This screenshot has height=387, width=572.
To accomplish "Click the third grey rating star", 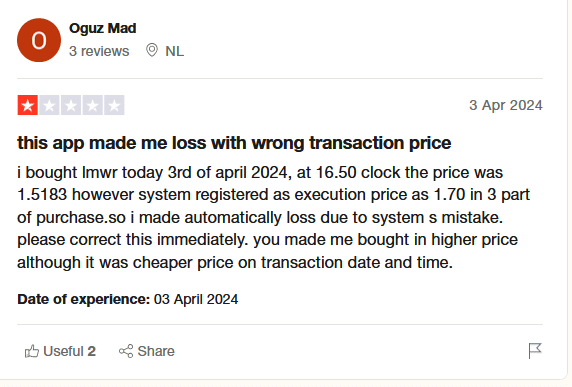I will click(71, 105).
